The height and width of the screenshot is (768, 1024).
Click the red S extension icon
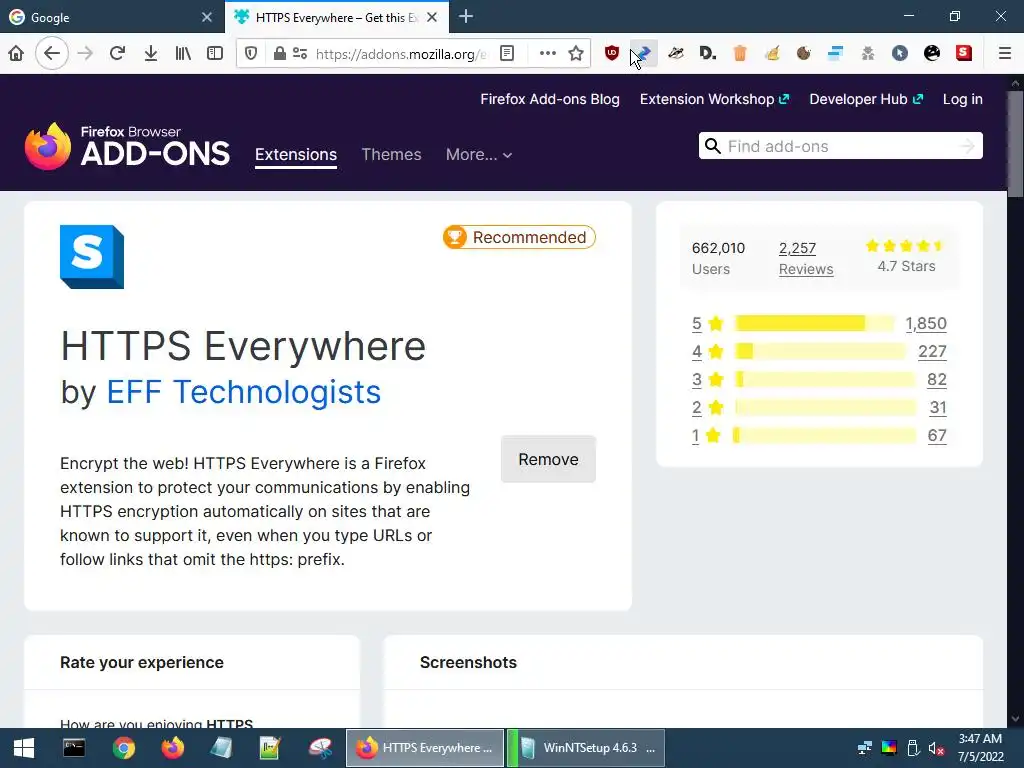[964, 54]
